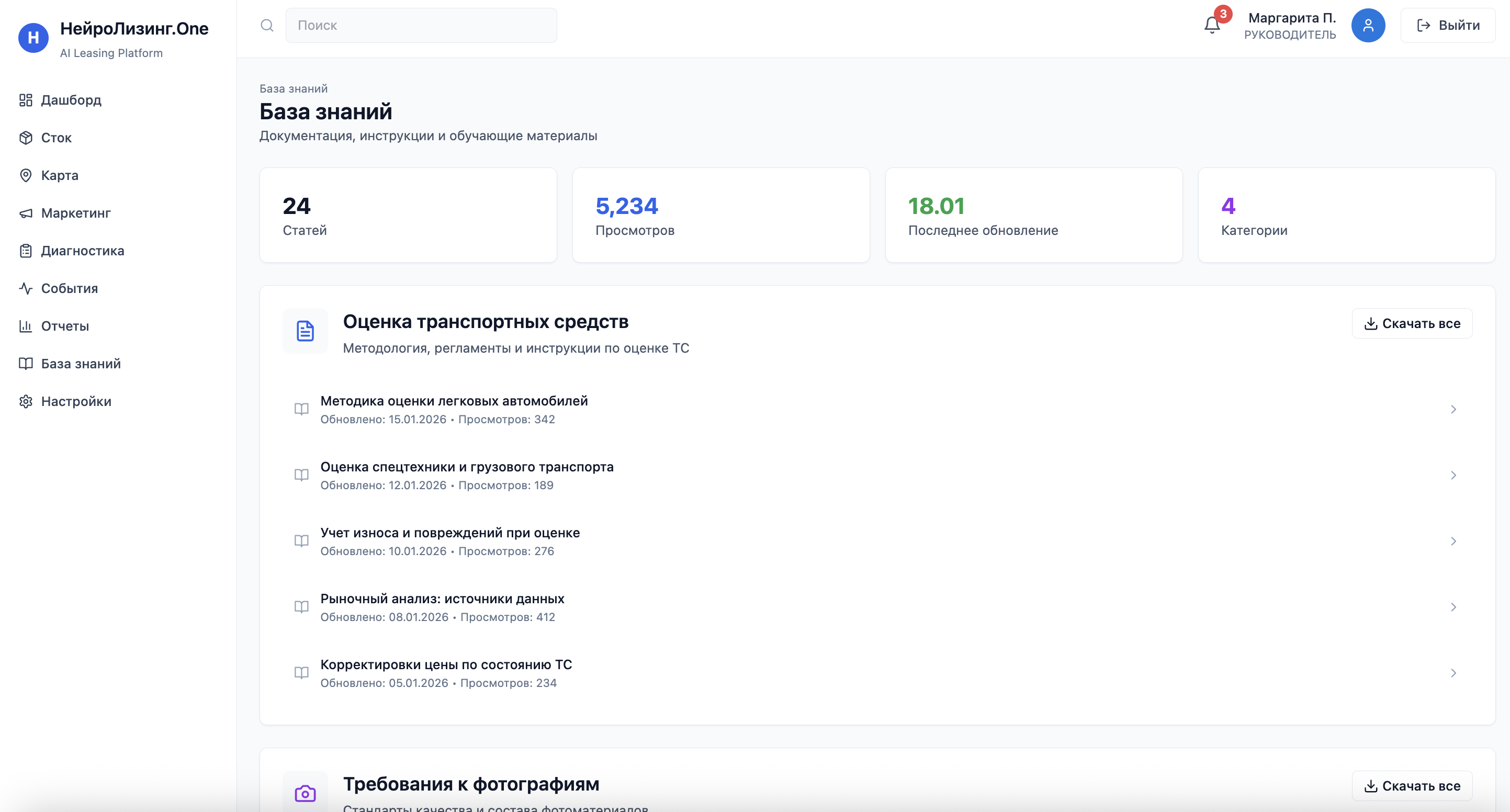
Task: Open the Карта section
Action: coord(59,175)
